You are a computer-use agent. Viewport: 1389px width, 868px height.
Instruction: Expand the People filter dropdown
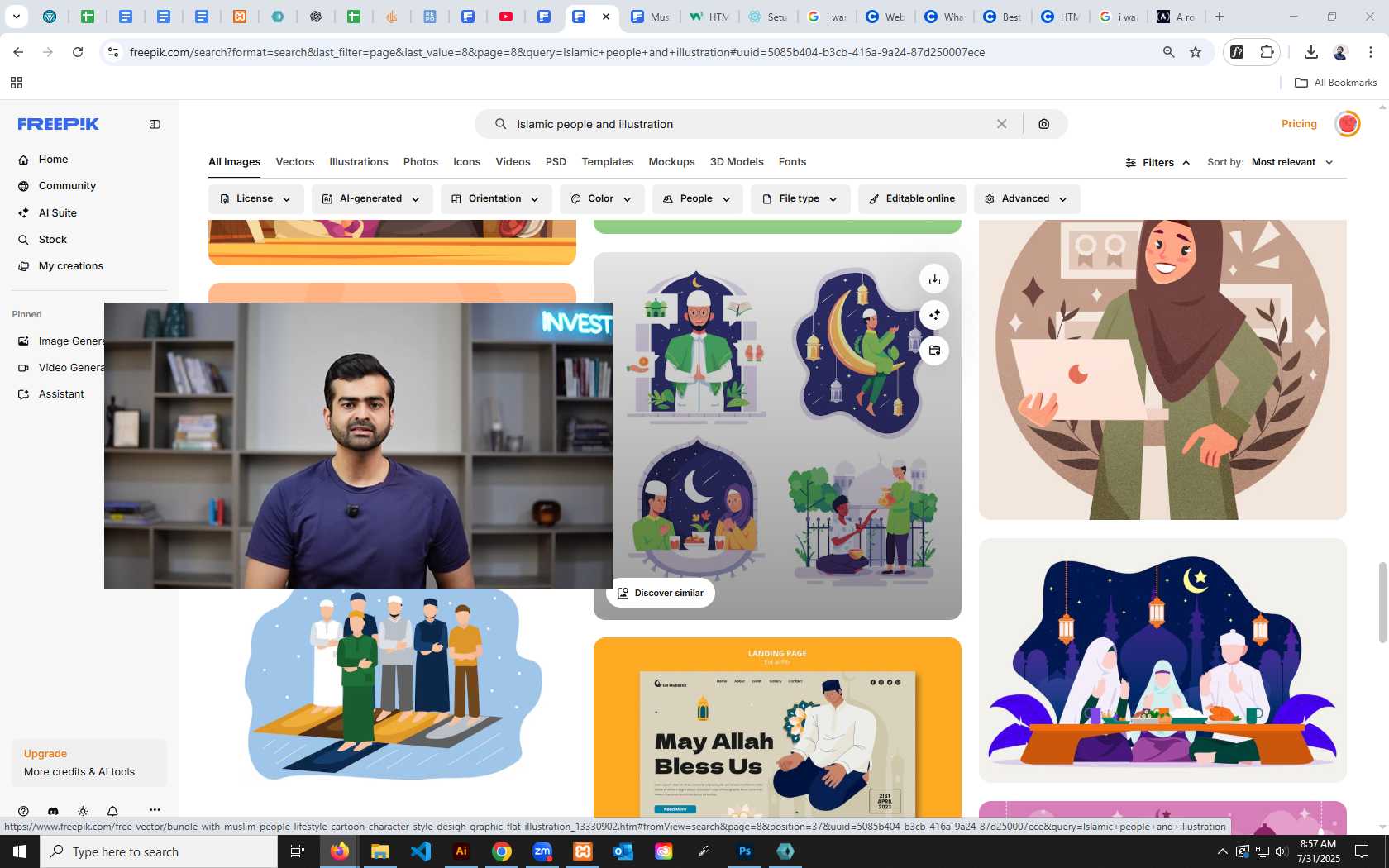click(x=698, y=199)
